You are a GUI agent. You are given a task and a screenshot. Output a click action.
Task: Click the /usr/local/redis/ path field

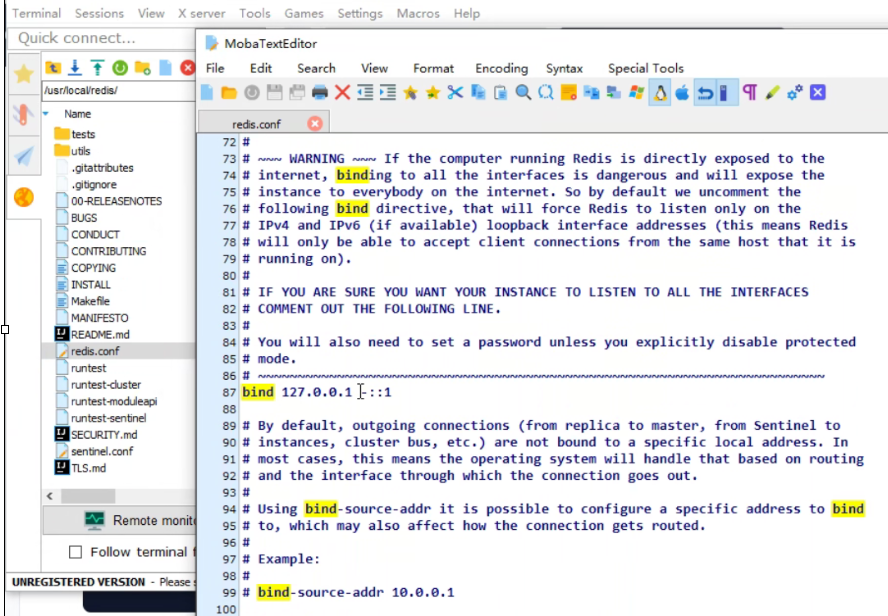[118, 91]
